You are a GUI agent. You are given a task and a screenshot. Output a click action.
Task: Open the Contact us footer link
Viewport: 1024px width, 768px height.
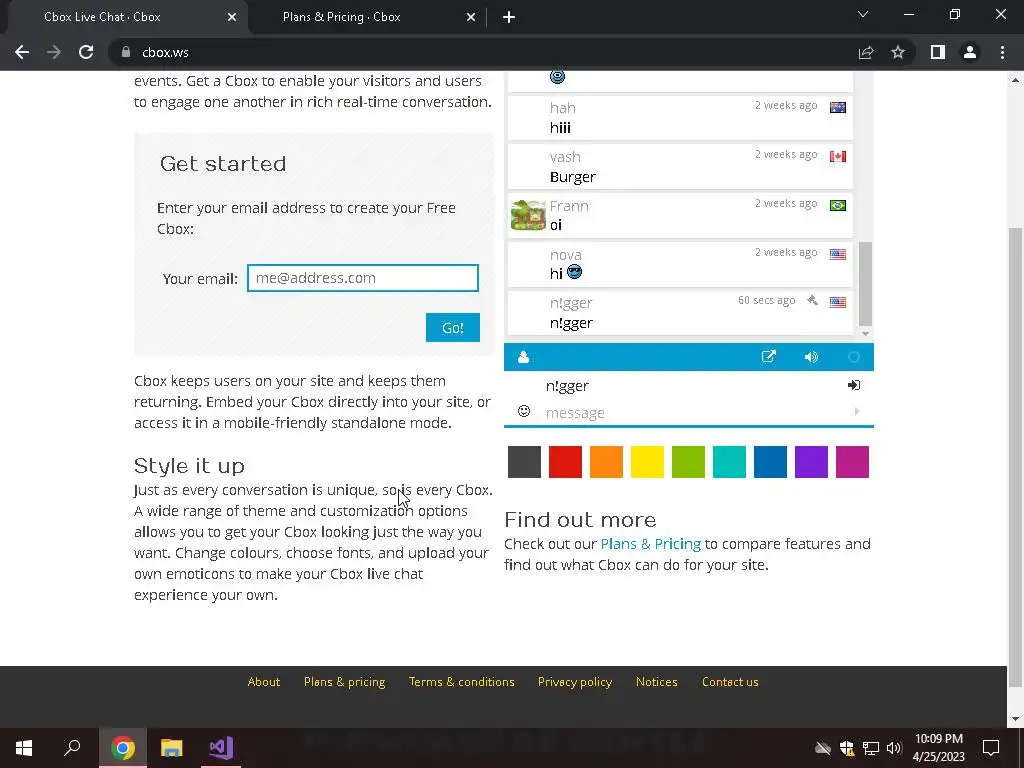click(x=730, y=682)
